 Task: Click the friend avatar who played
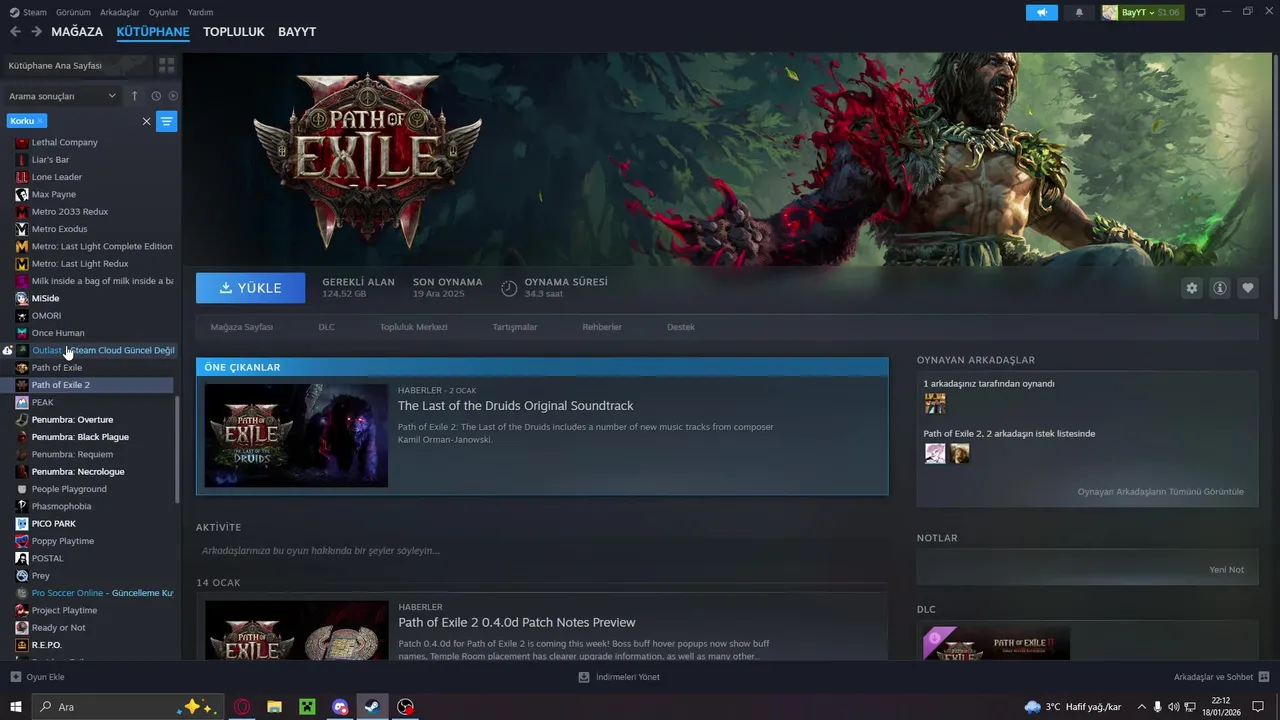point(935,403)
